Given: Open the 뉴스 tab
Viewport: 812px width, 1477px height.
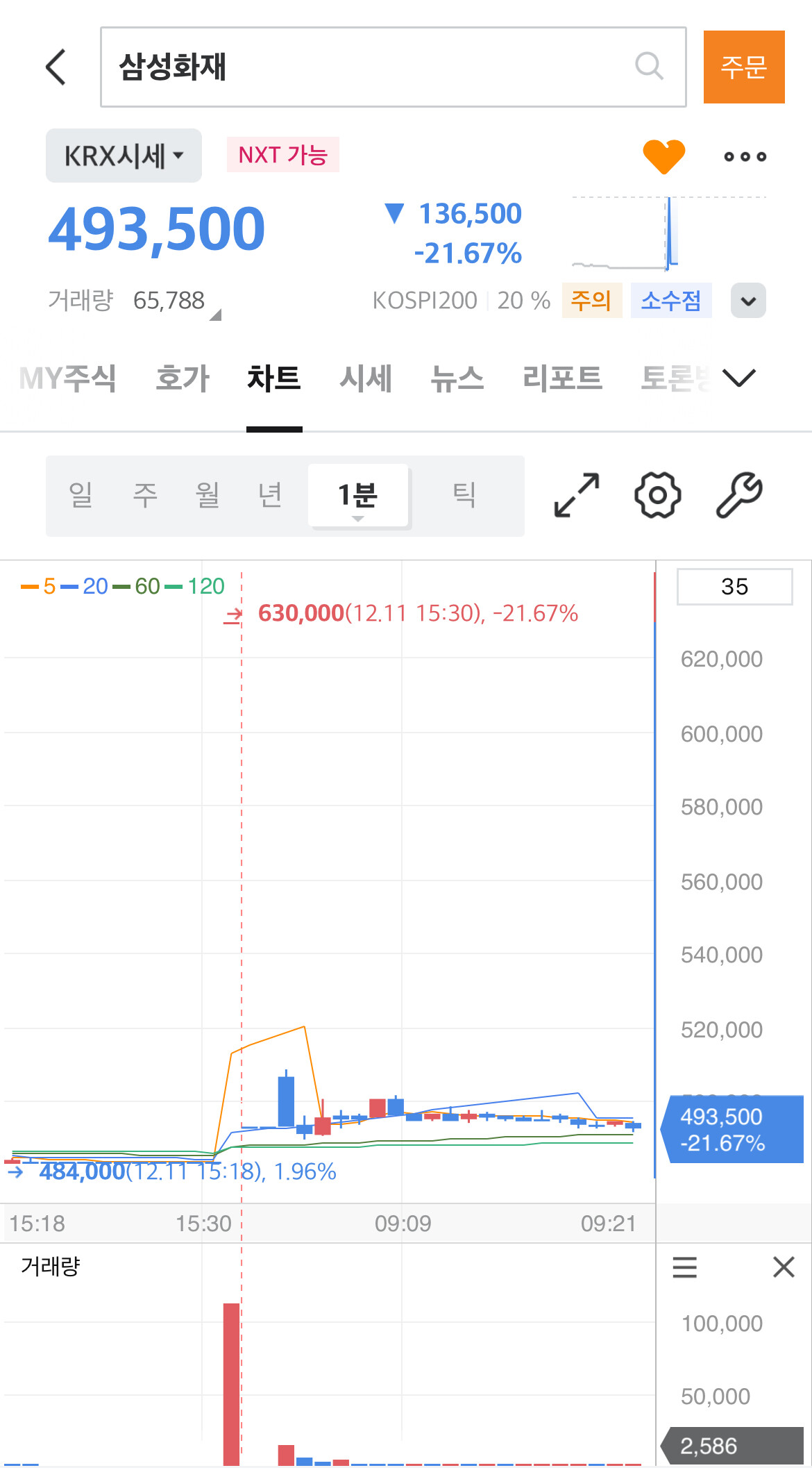Looking at the screenshot, I should pos(457,378).
